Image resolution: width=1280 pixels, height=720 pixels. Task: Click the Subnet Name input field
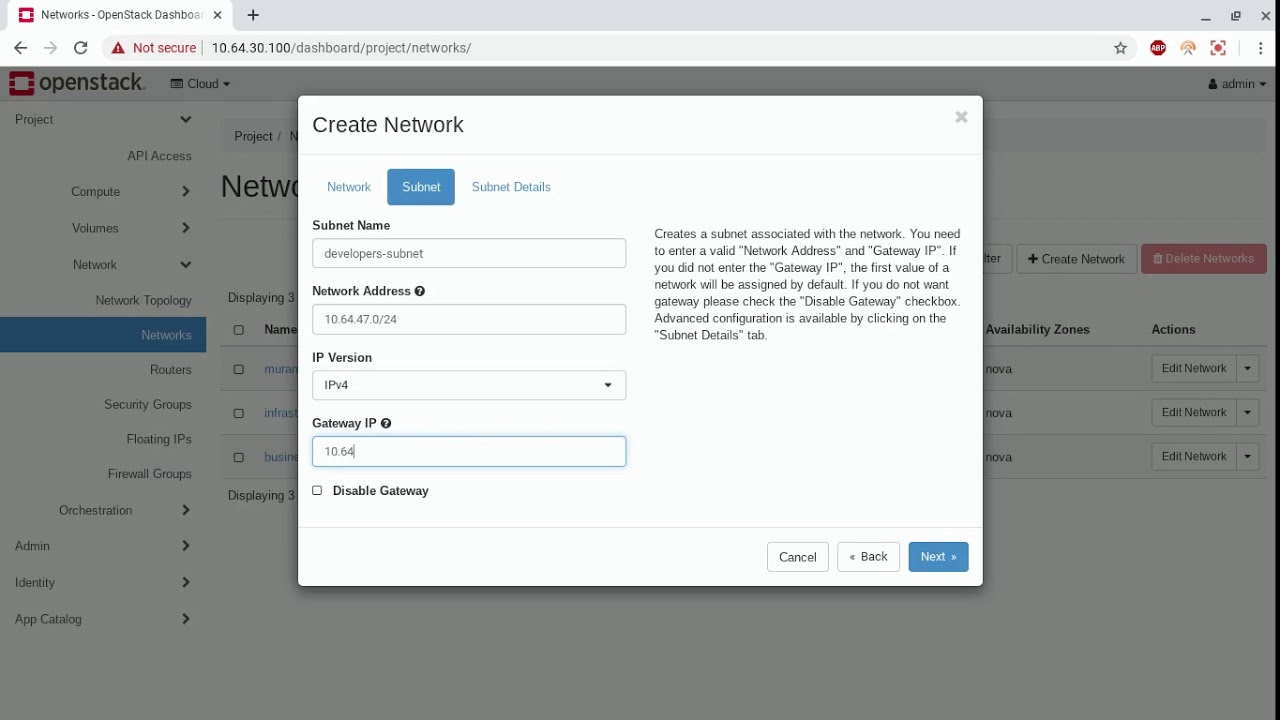pyautogui.click(x=469, y=253)
